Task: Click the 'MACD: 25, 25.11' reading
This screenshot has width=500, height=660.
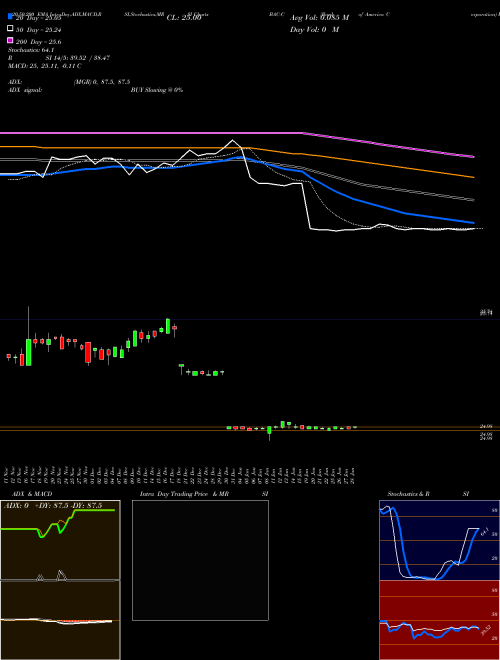Action: click(x=45, y=66)
